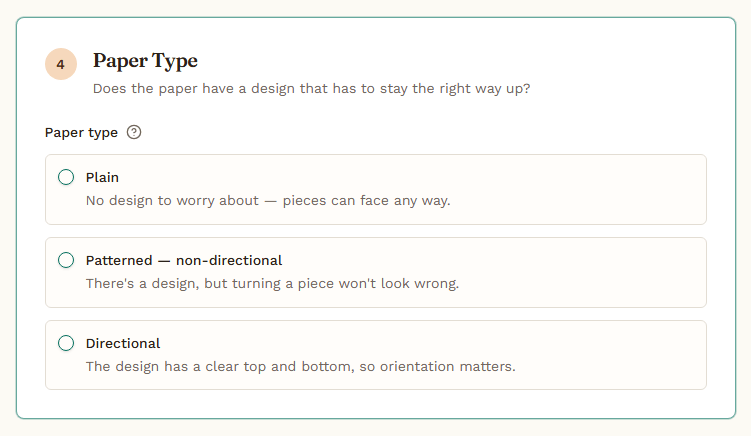Open the help tooltip beside Paper type
Image resolution: width=751 pixels, height=436 pixels.
coord(134,132)
